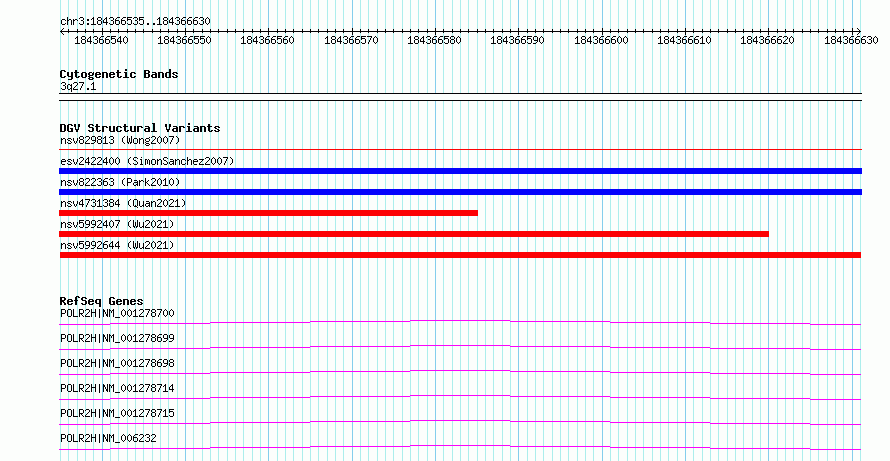Image resolution: width=890 pixels, height=461 pixels.
Task: Click the 3q27.1 cytogenetic band bar
Action: point(460,97)
